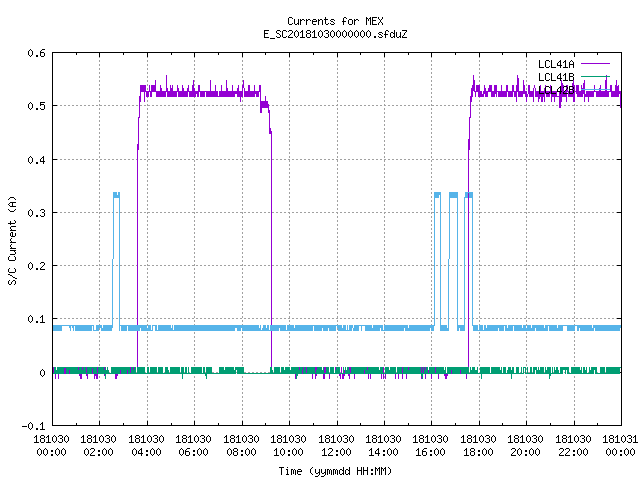Click the purple LCL41A legend line sample
The image size is (640, 480).
tap(595, 64)
